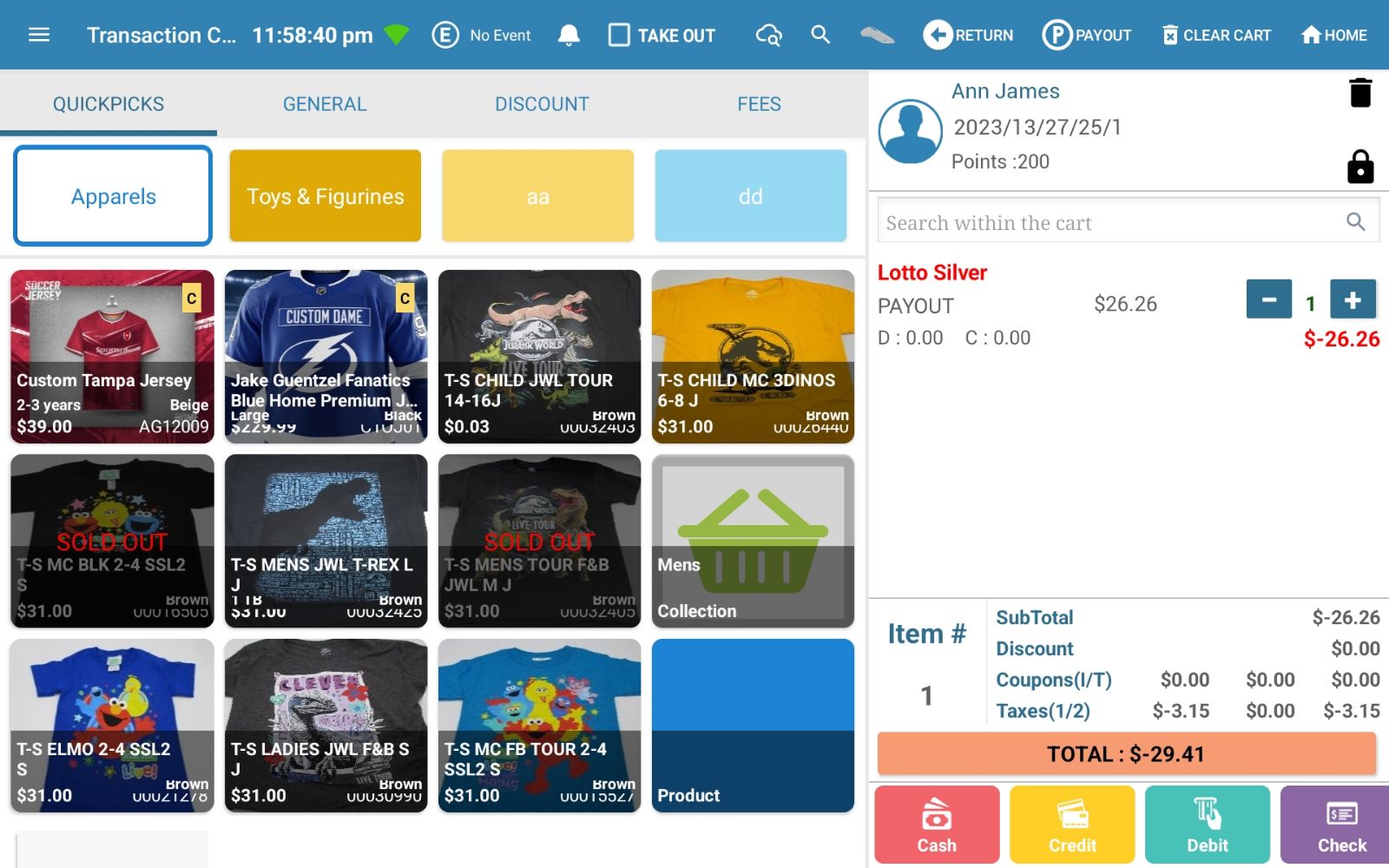The image size is (1389, 868).
Task: Open the hamburger navigation menu
Action: click(39, 35)
